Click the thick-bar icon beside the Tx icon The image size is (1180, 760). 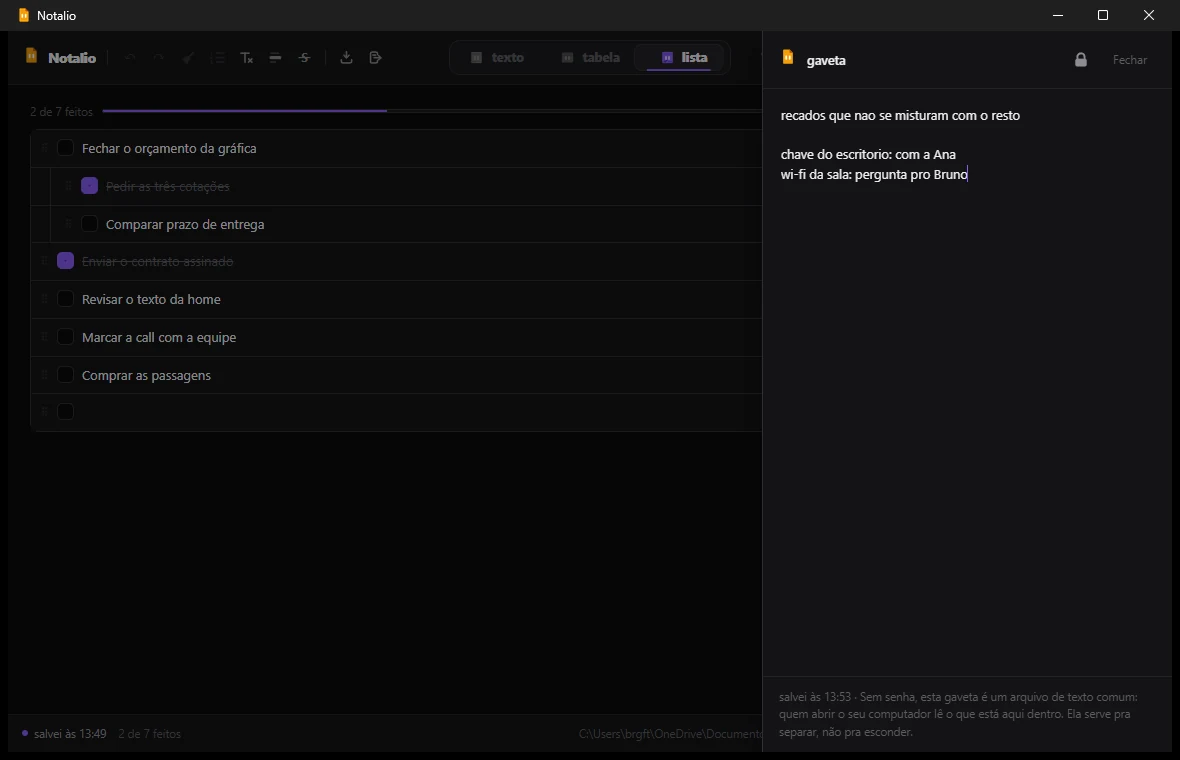coord(275,58)
